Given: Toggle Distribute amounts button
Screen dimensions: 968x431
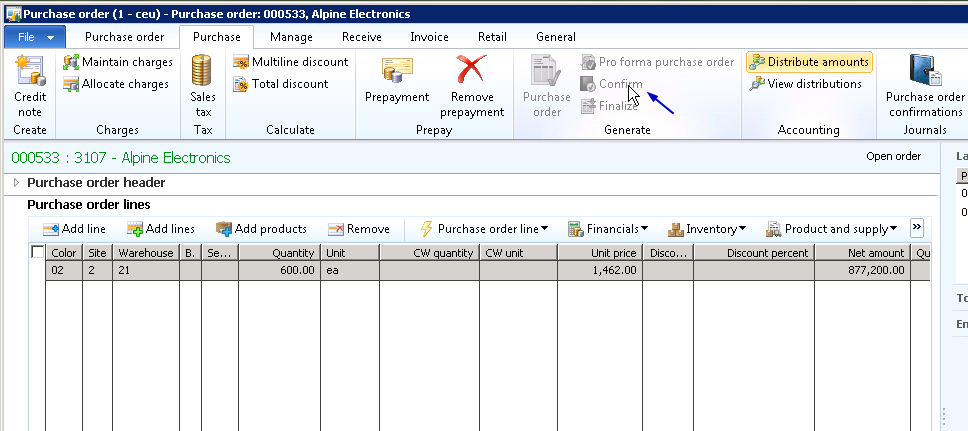Looking at the screenshot, I should [808, 62].
